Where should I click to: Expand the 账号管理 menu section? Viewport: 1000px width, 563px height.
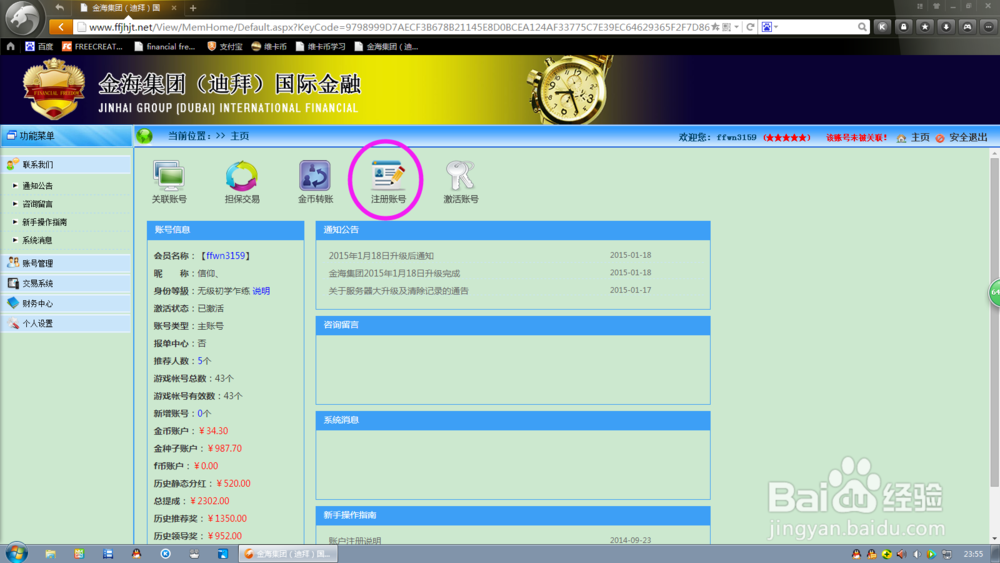pyautogui.click(x=66, y=263)
